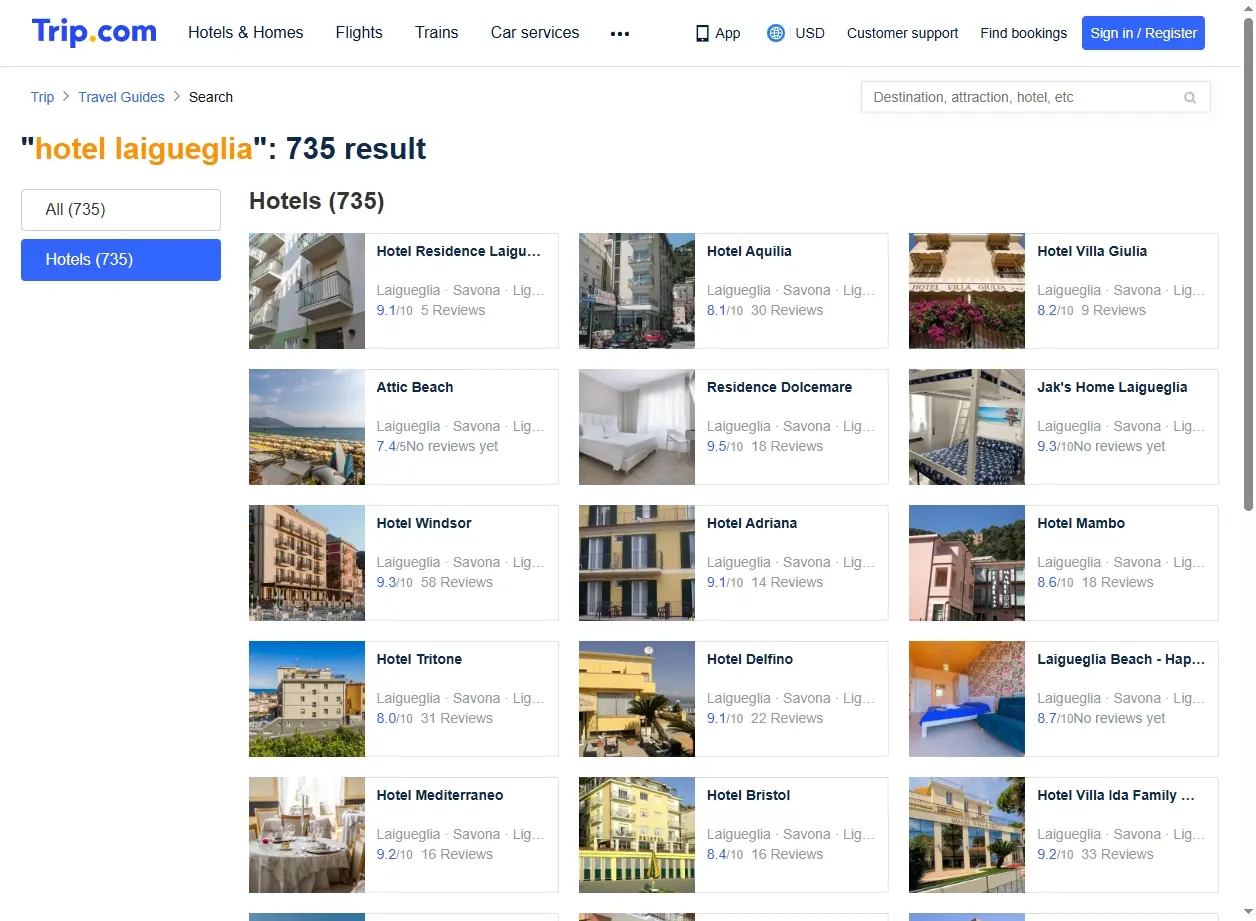Image resolution: width=1256 pixels, height=921 pixels.
Task: Open Travel Guides breadcrumb link
Action: tap(122, 97)
